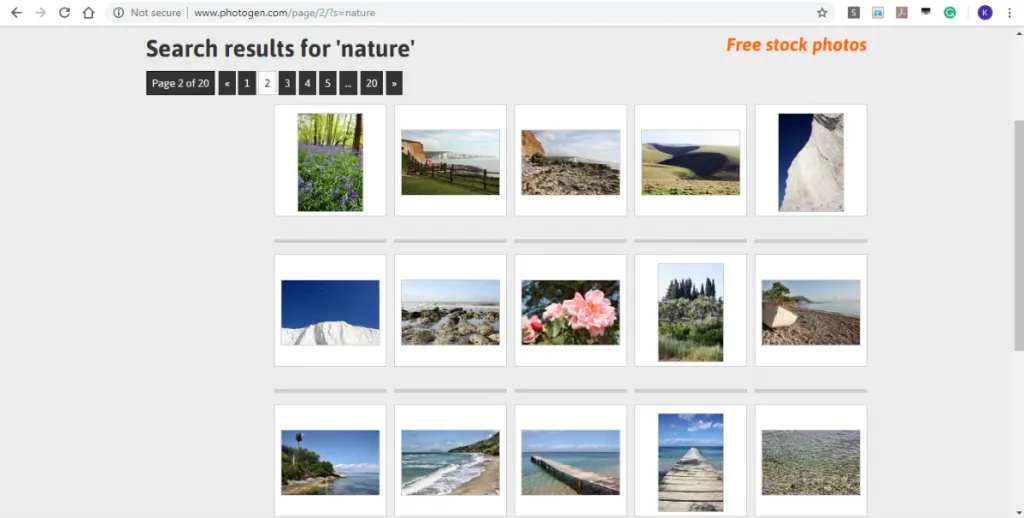Reload the page with refresh icon
The width and height of the screenshot is (1024, 518).
tap(64, 12)
